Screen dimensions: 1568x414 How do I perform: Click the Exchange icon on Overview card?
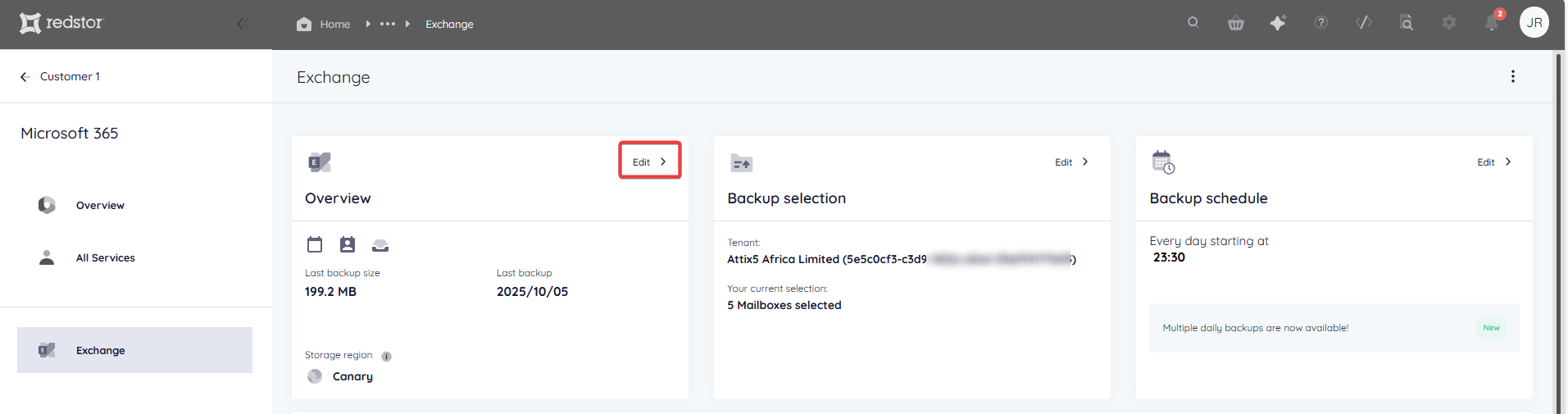(320, 162)
